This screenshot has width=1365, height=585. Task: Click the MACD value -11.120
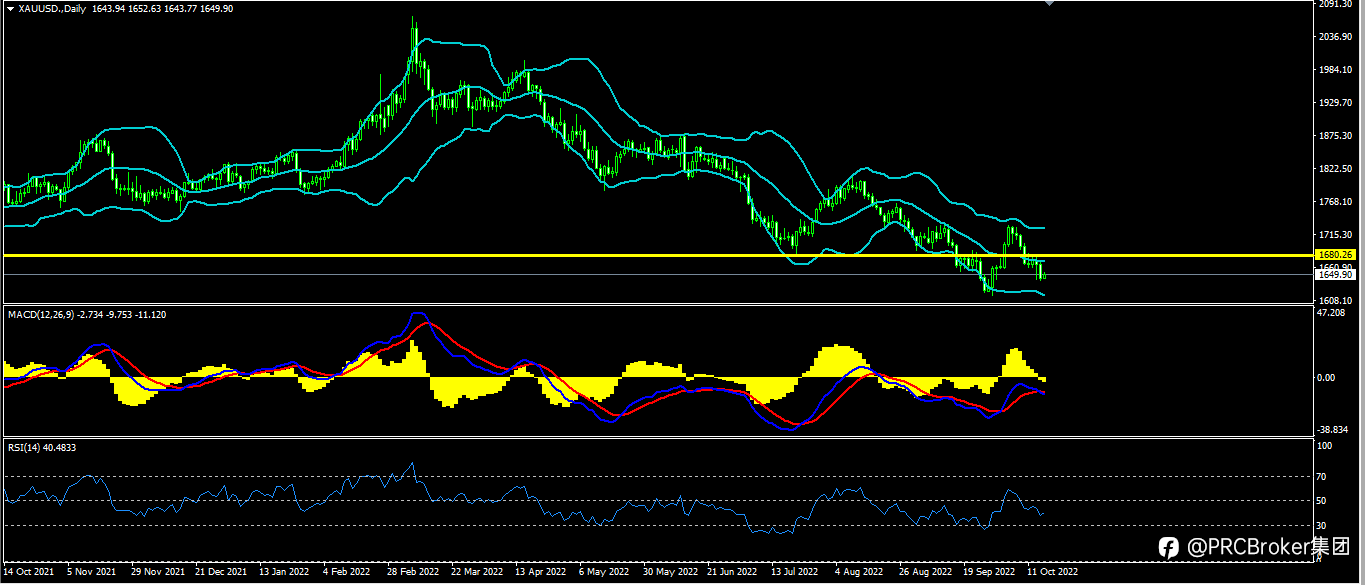[148, 315]
